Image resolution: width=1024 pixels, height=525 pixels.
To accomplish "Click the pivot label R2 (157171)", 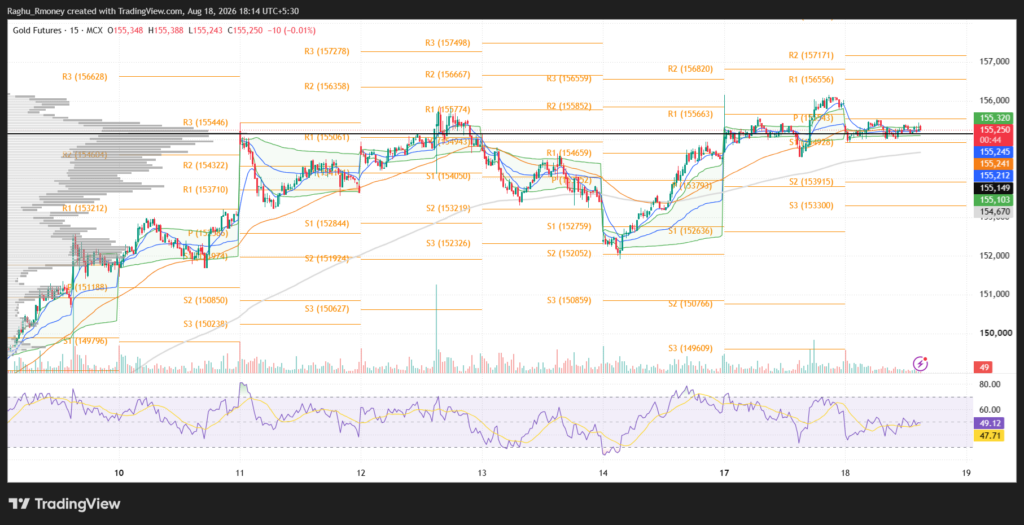I will pos(811,56).
